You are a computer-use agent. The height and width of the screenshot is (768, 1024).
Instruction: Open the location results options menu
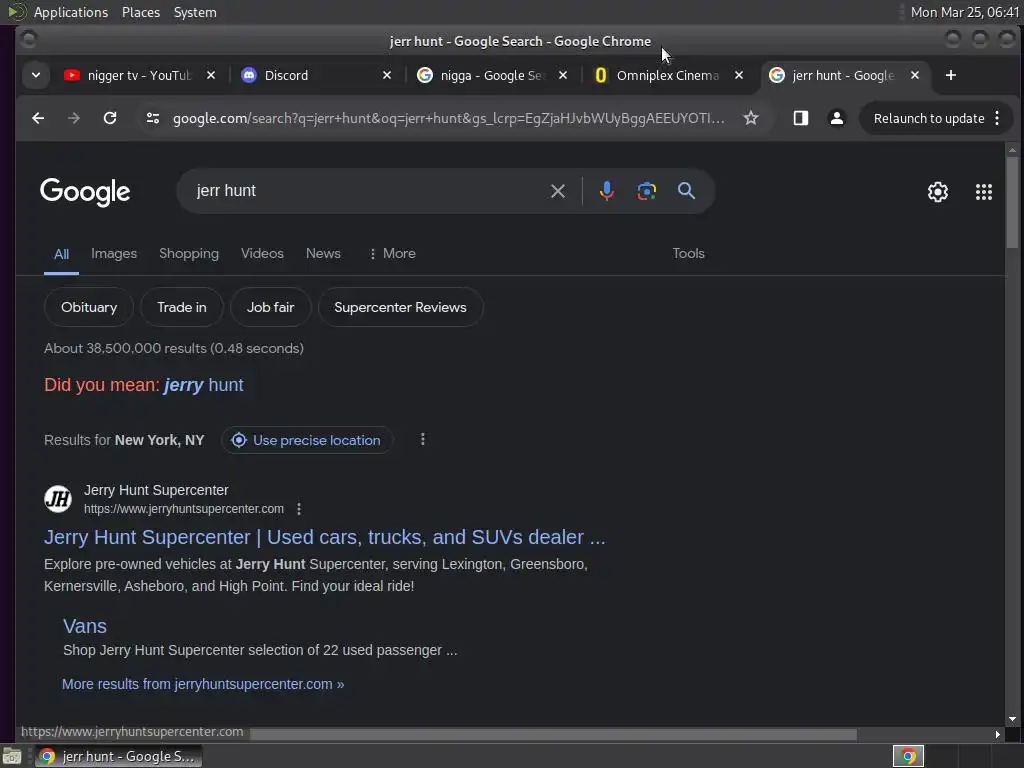tap(423, 440)
